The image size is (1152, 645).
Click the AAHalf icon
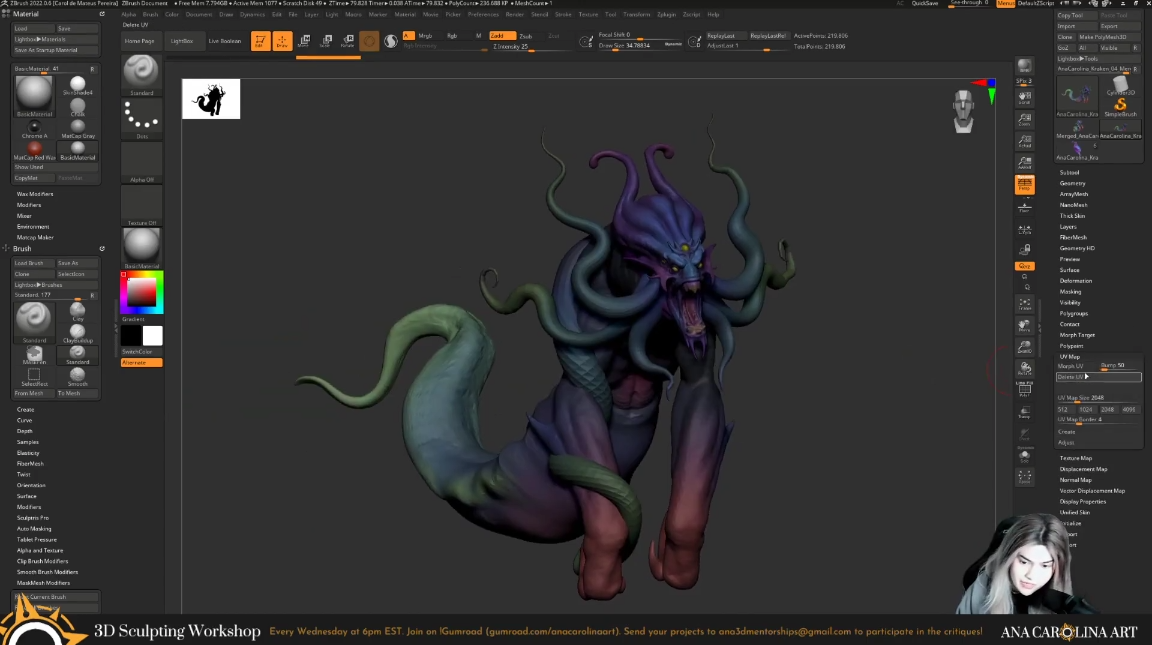coord(1024,162)
